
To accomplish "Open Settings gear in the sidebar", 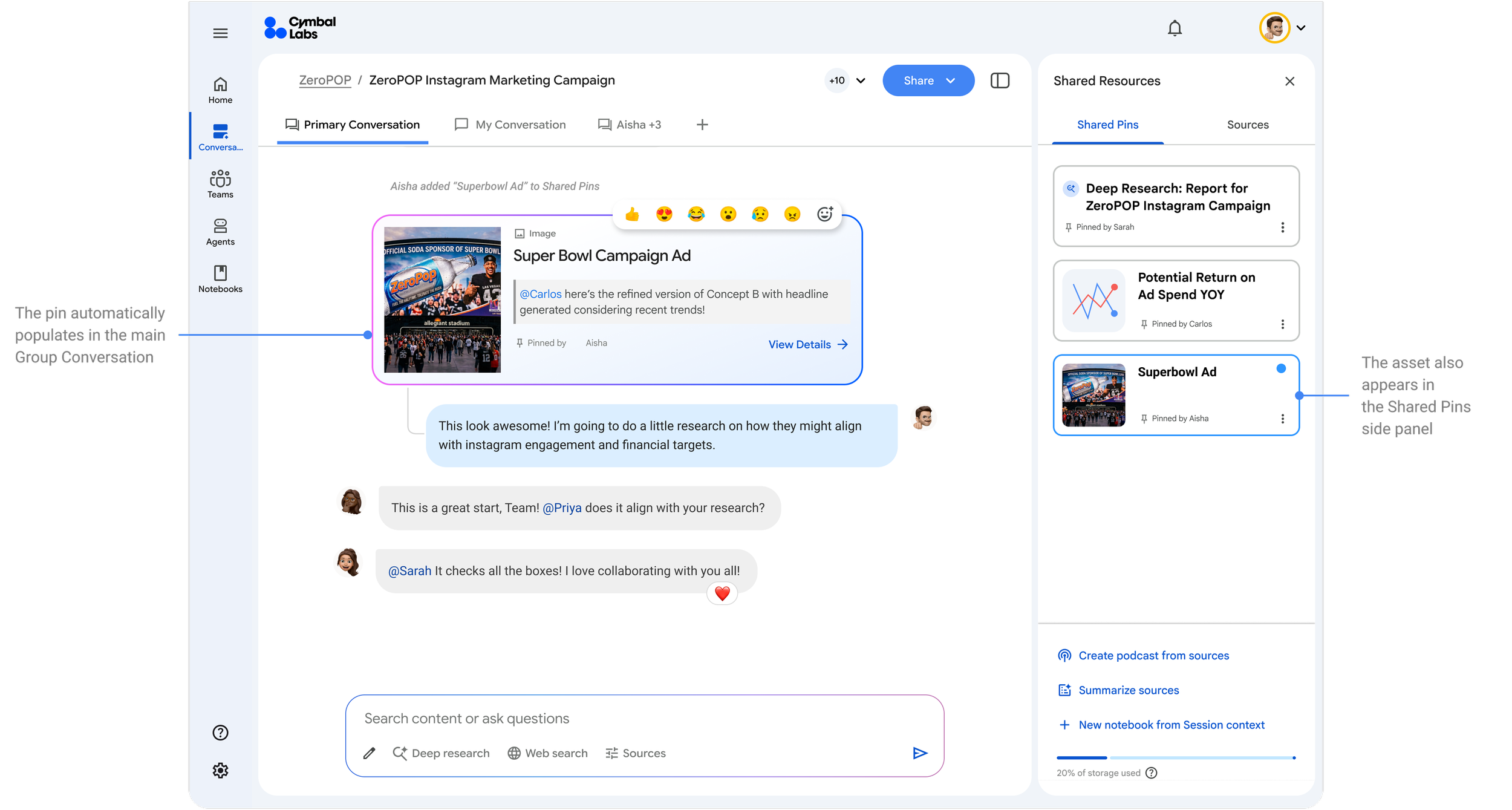I will pos(220,771).
